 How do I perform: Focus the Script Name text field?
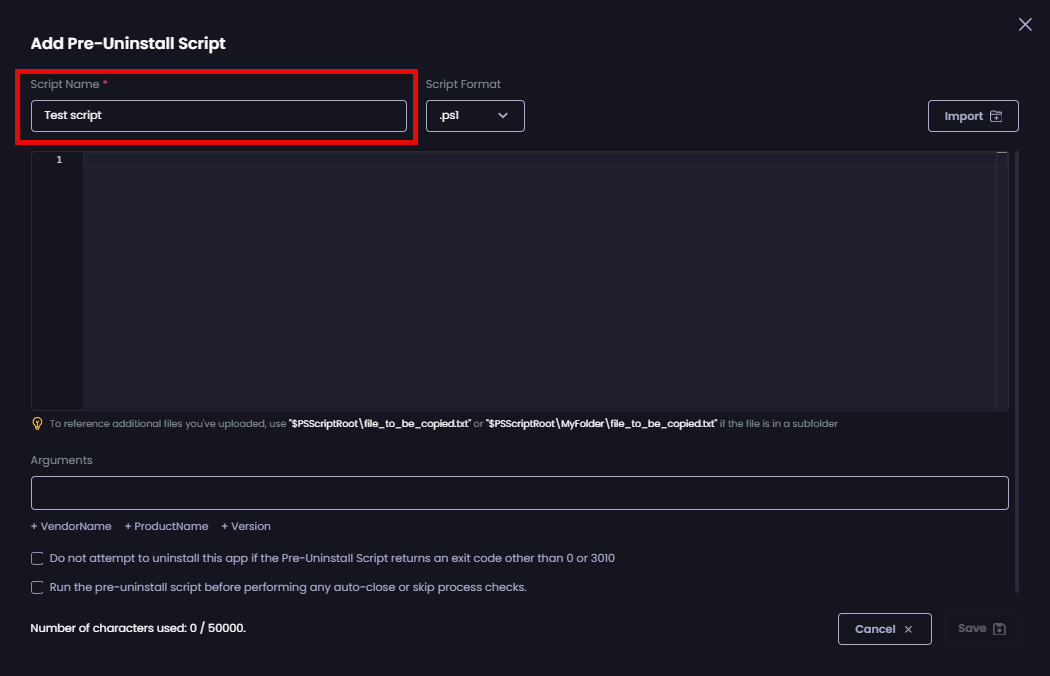point(218,116)
